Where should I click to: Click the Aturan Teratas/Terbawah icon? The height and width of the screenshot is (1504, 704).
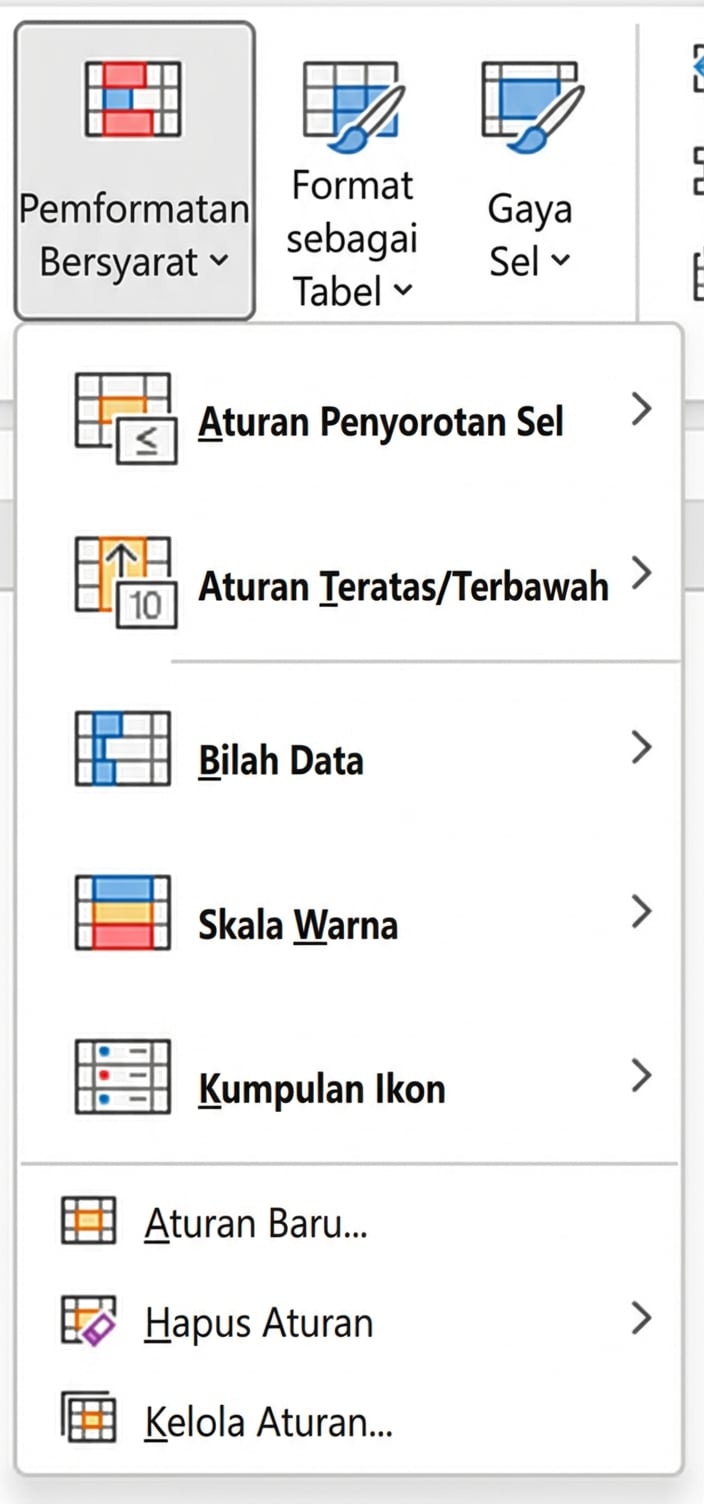pos(124,582)
